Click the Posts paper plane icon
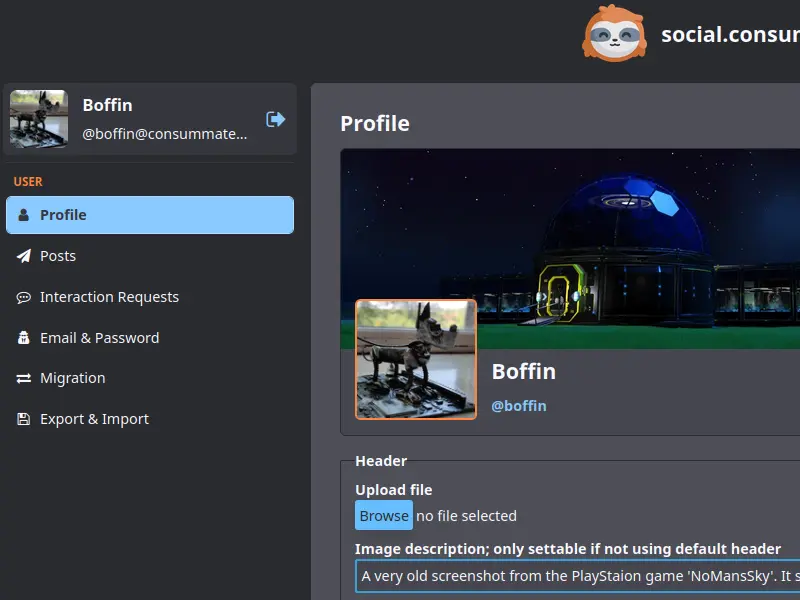The image size is (800, 600). click(x=24, y=256)
